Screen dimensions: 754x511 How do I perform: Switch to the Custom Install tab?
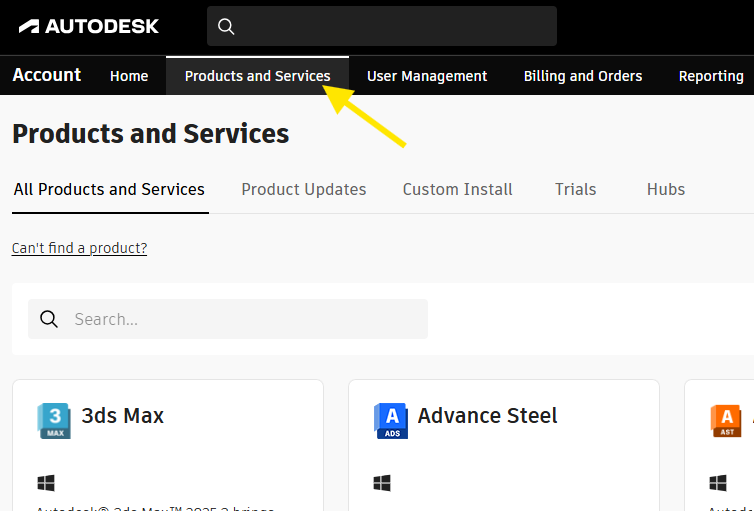tap(457, 189)
